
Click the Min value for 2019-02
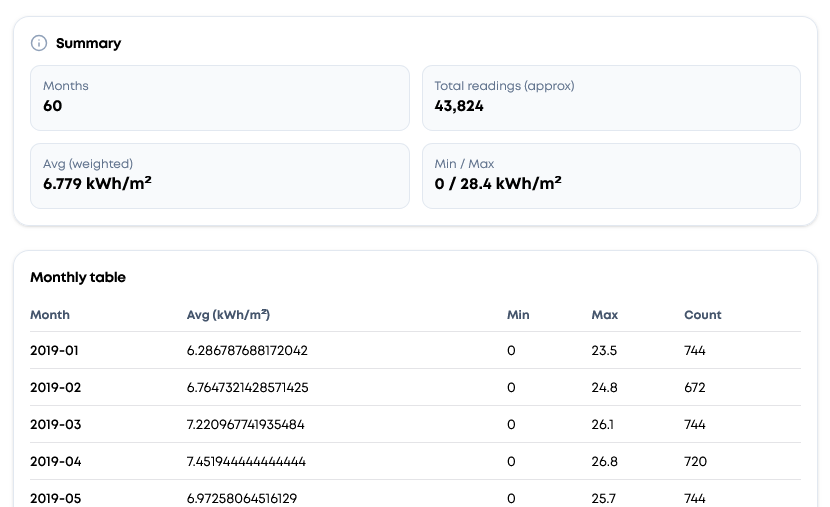tap(511, 387)
